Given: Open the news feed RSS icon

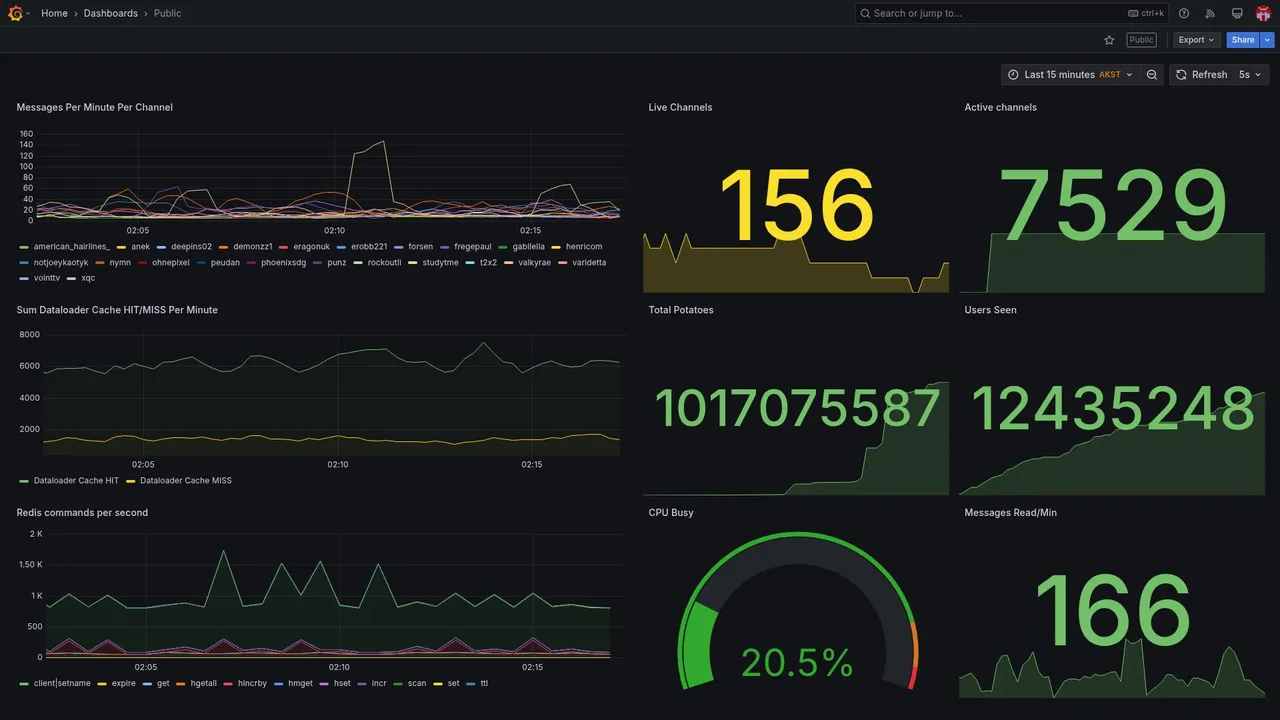Looking at the screenshot, I should [x=1210, y=13].
